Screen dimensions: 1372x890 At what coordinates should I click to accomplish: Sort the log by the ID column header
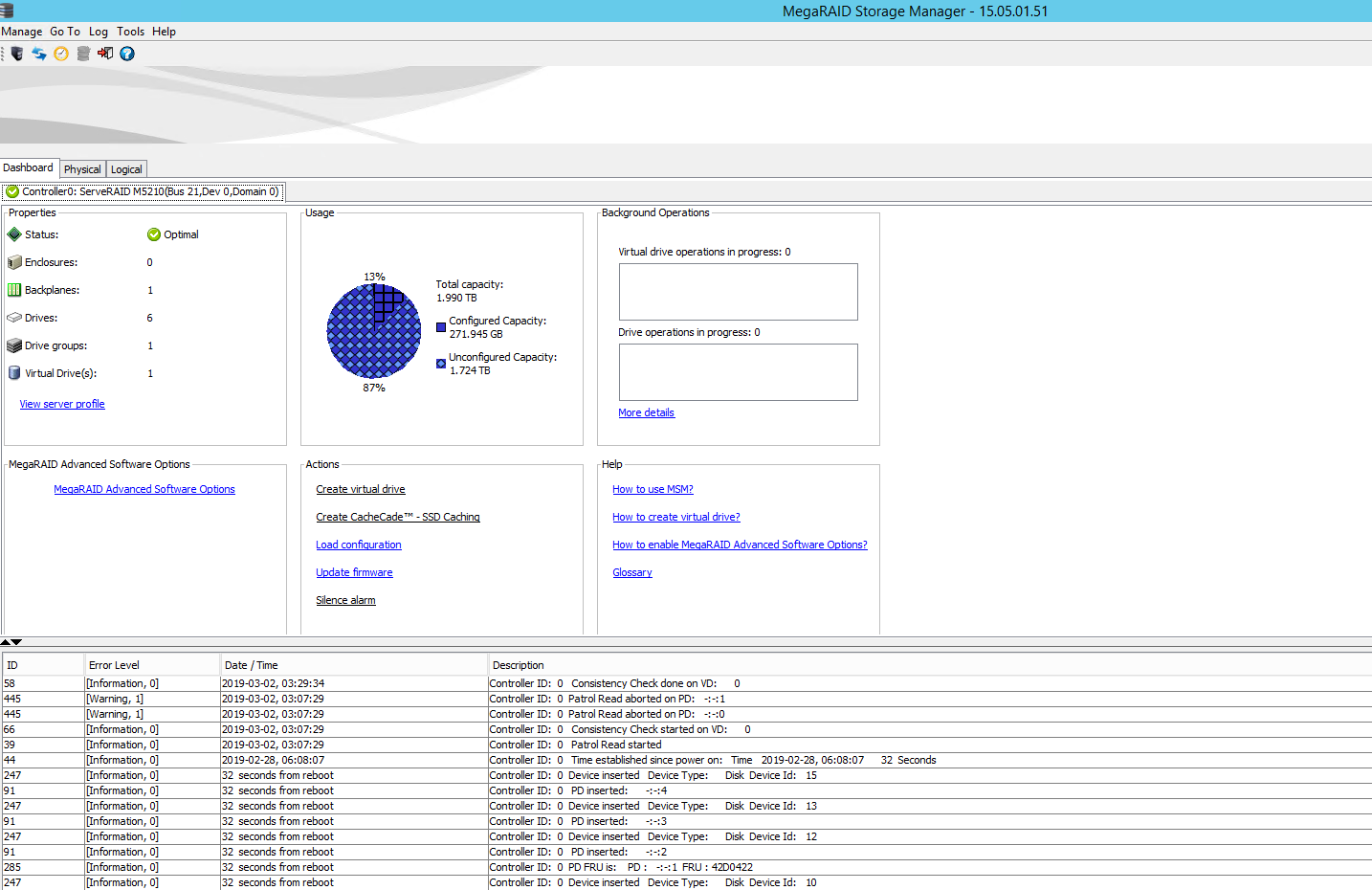pyautogui.click(x=43, y=665)
